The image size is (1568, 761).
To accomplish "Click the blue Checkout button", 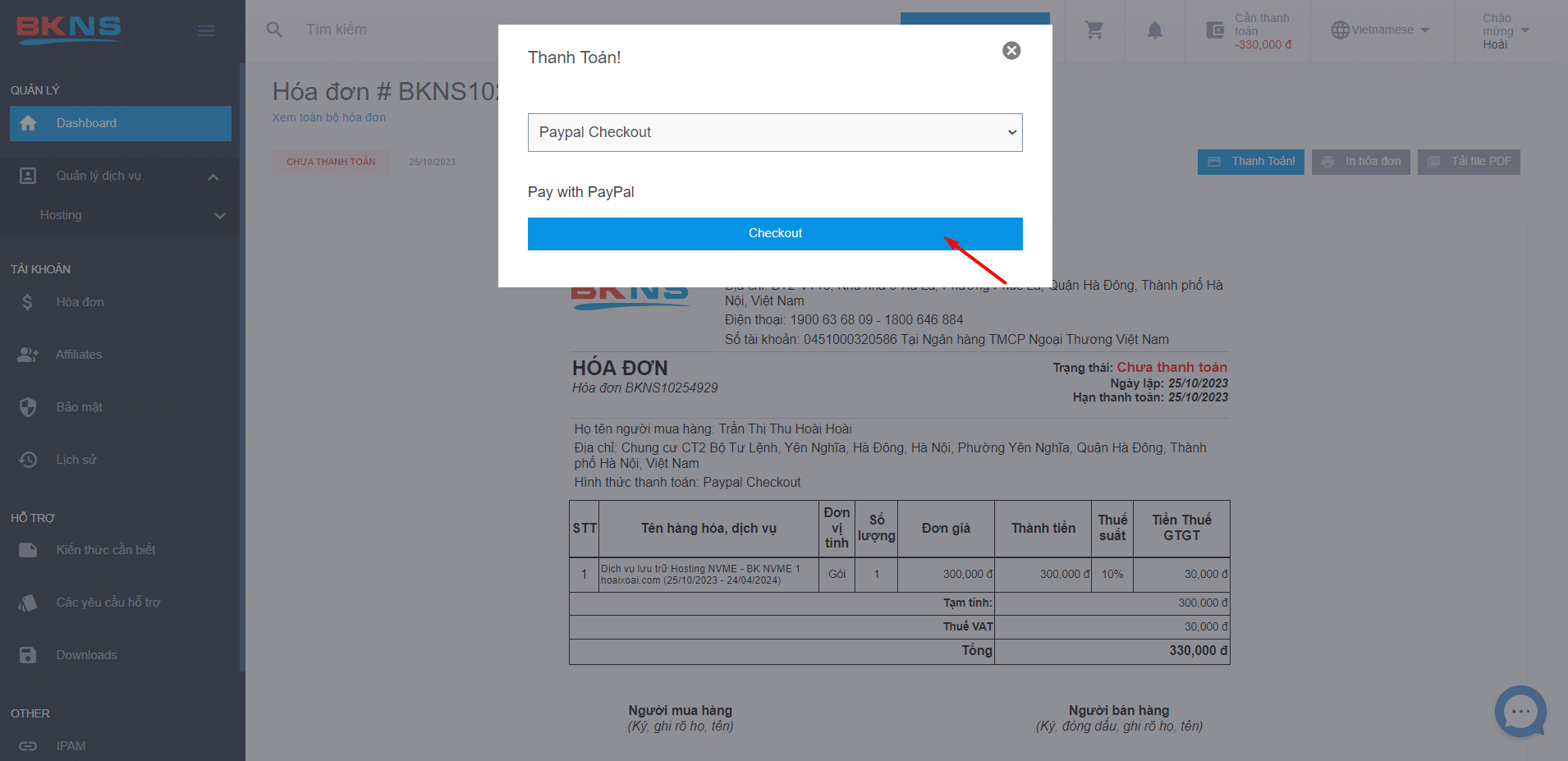I will pos(775,233).
